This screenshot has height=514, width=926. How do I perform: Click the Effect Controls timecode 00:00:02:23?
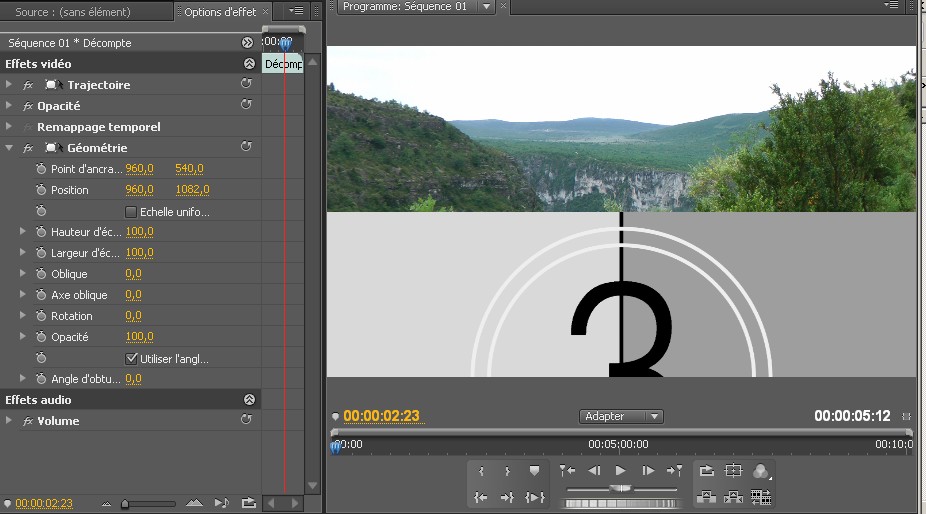[x=44, y=503]
